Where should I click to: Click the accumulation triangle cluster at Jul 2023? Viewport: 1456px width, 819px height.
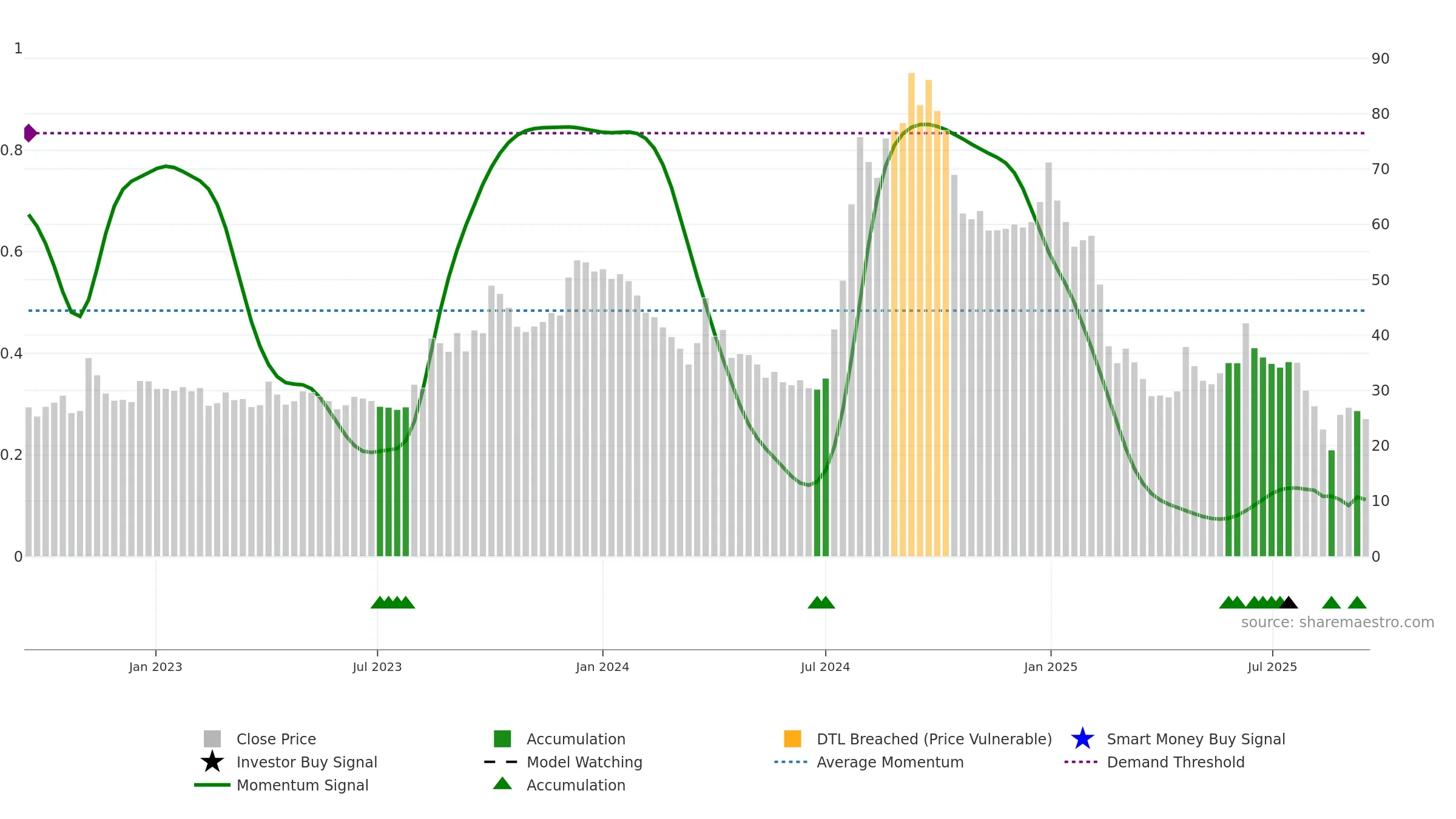tap(393, 602)
